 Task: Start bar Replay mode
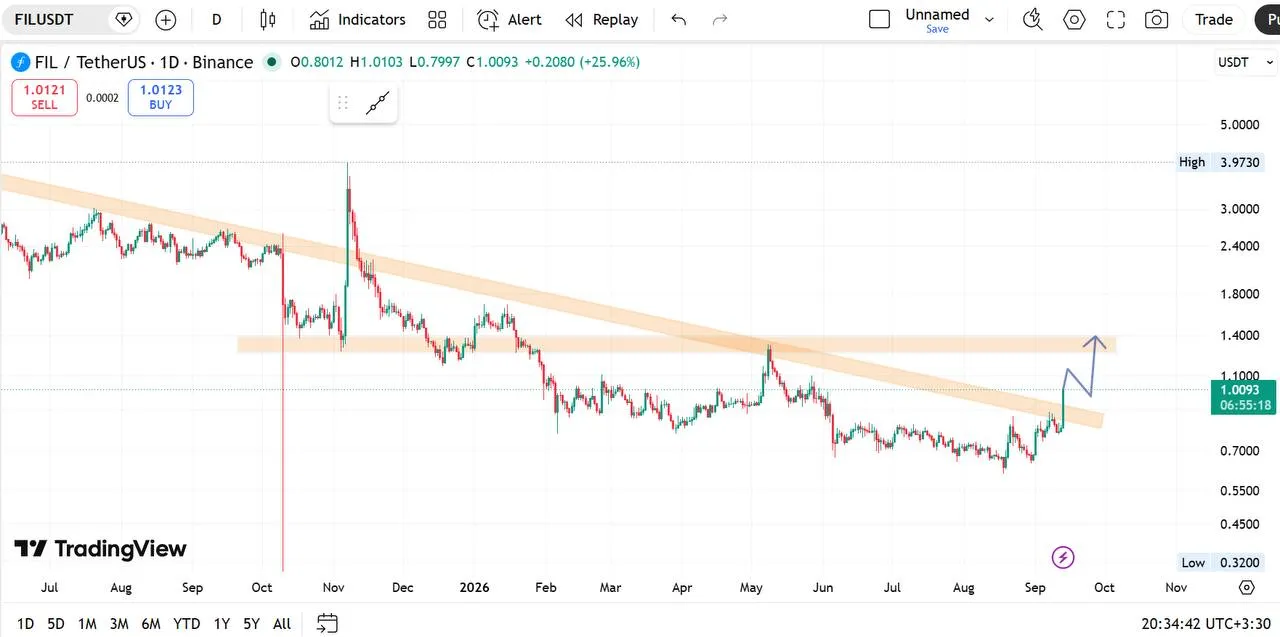pos(601,20)
